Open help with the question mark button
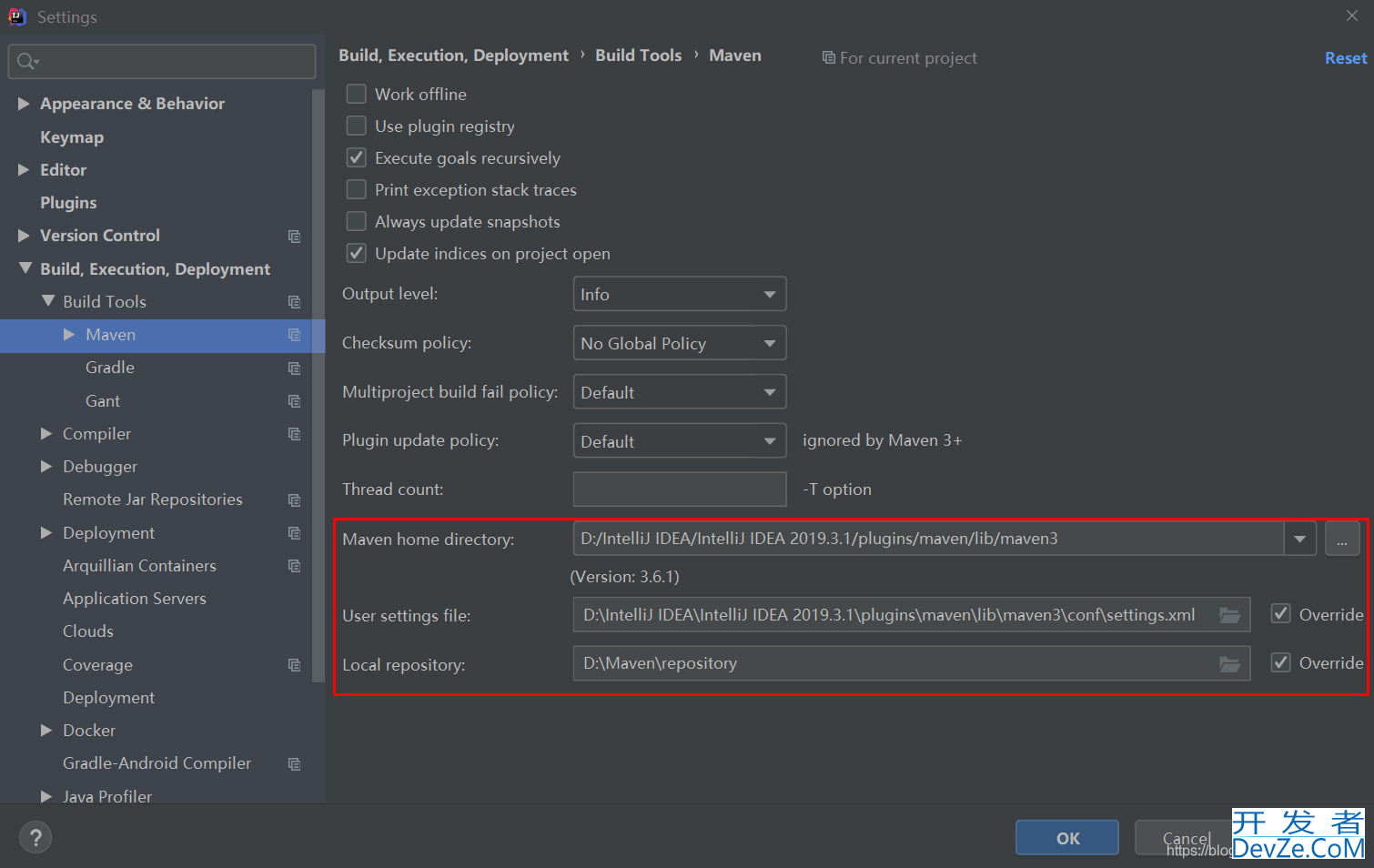Screen dimensions: 1374x868 coord(35,838)
